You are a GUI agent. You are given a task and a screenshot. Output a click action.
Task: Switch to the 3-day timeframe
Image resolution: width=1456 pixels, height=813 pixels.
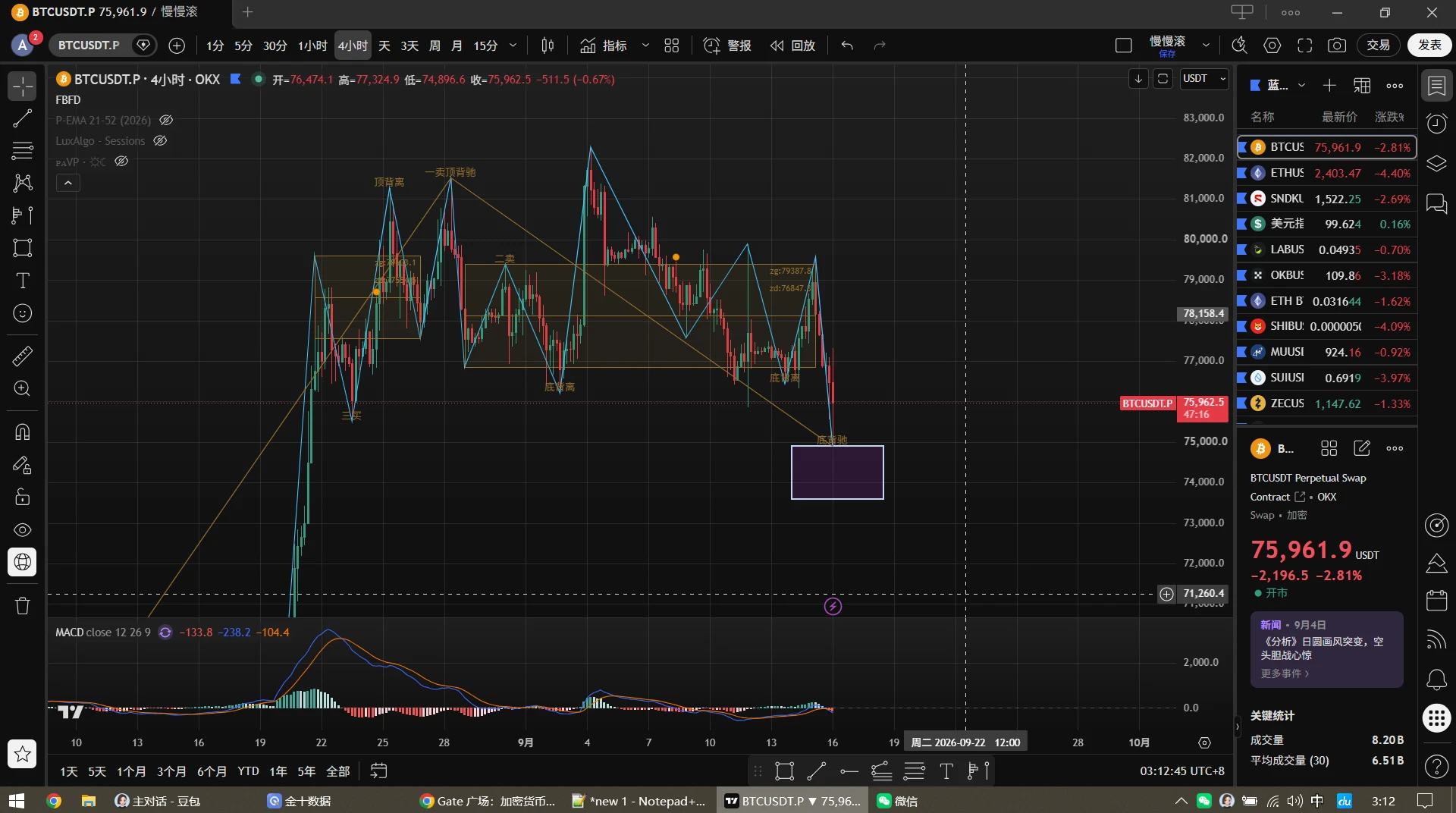pyautogui.click(x=409, y=46)
